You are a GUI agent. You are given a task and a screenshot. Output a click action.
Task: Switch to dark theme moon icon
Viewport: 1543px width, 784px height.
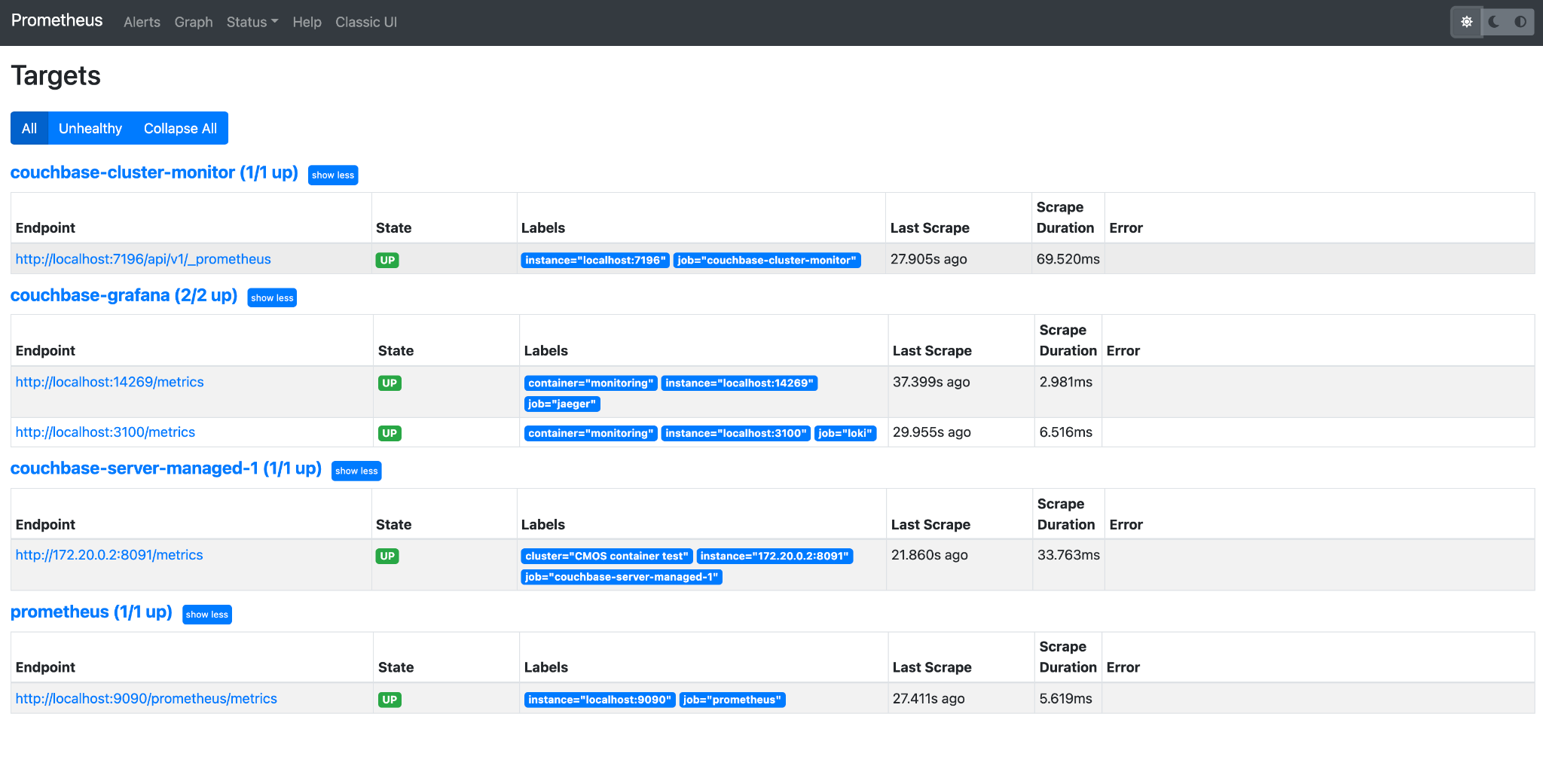click(1494, 22)
